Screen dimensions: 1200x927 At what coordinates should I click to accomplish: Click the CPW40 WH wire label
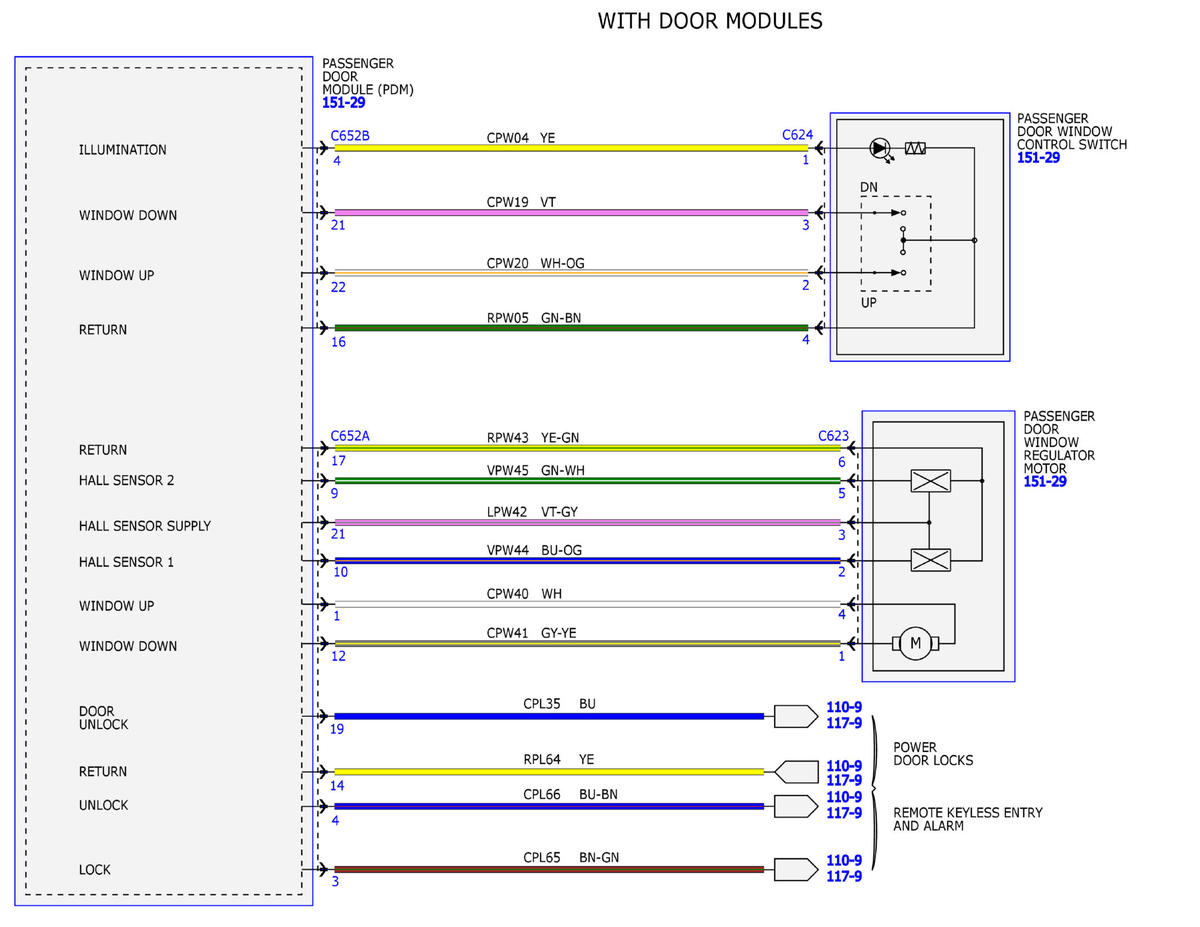pos(524,594)
